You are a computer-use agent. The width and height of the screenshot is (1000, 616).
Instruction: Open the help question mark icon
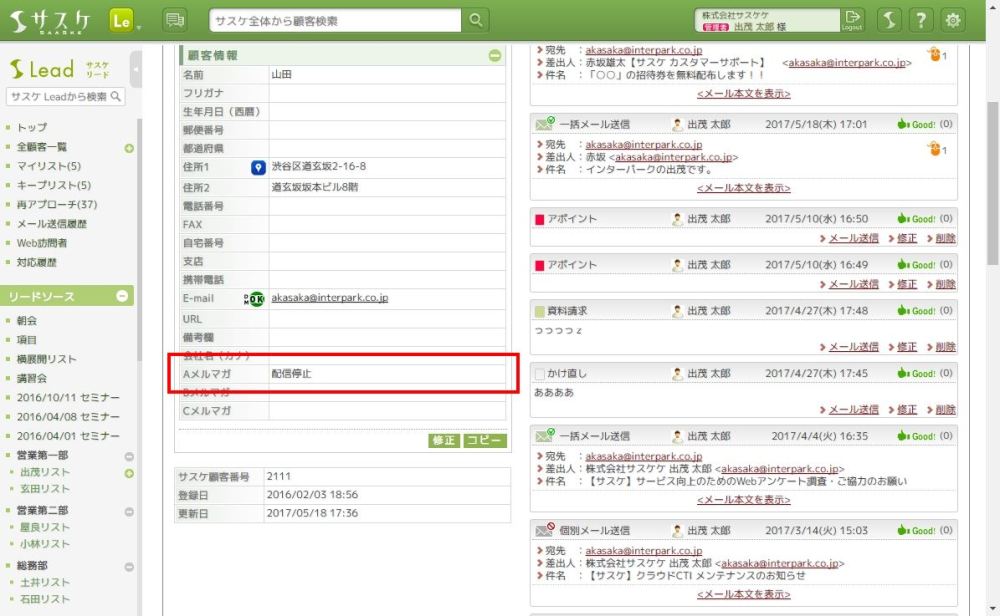[x=921, y=20]
